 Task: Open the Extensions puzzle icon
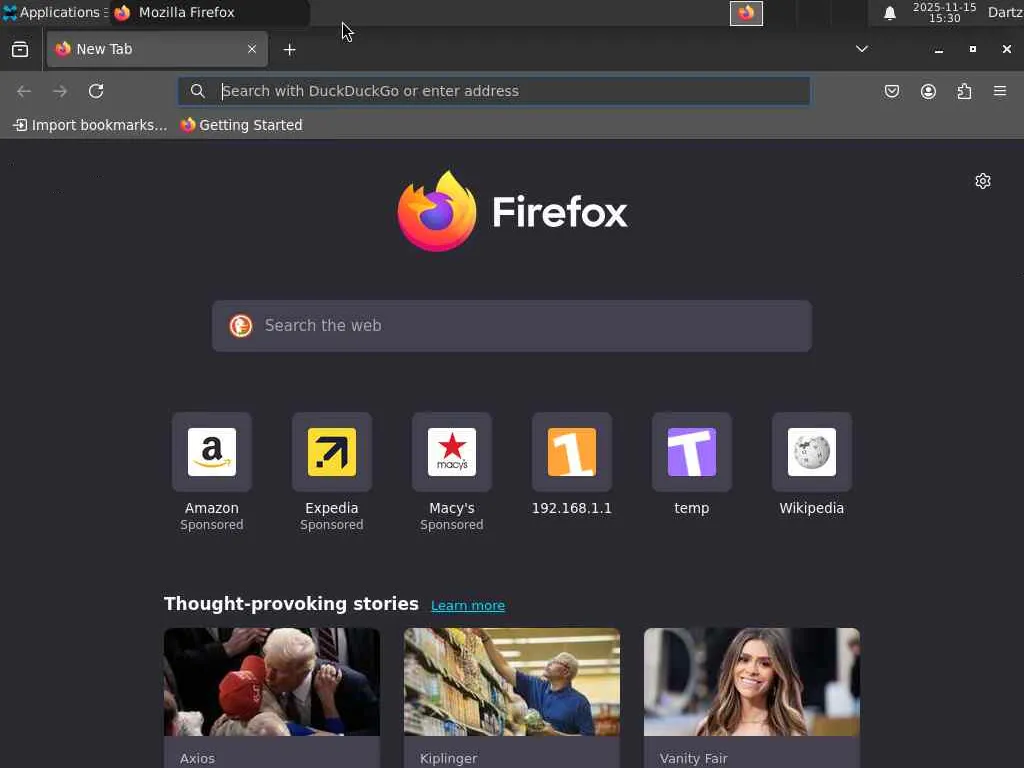tap(964, 91)
